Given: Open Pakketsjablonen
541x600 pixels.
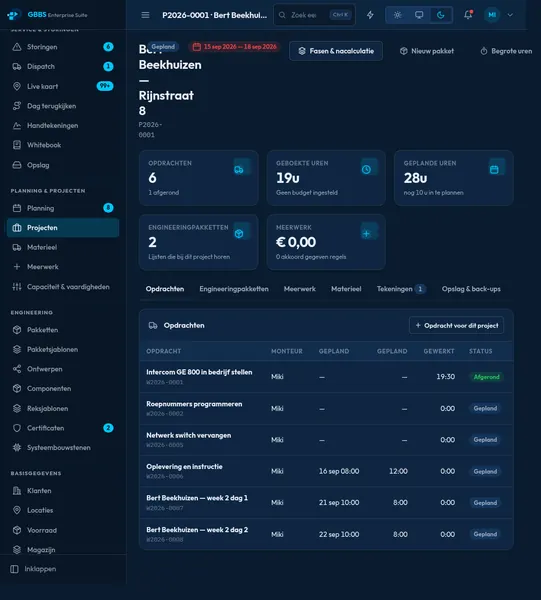Looking at the screenshot, I should pyautogui.click(x=63, y=349).
